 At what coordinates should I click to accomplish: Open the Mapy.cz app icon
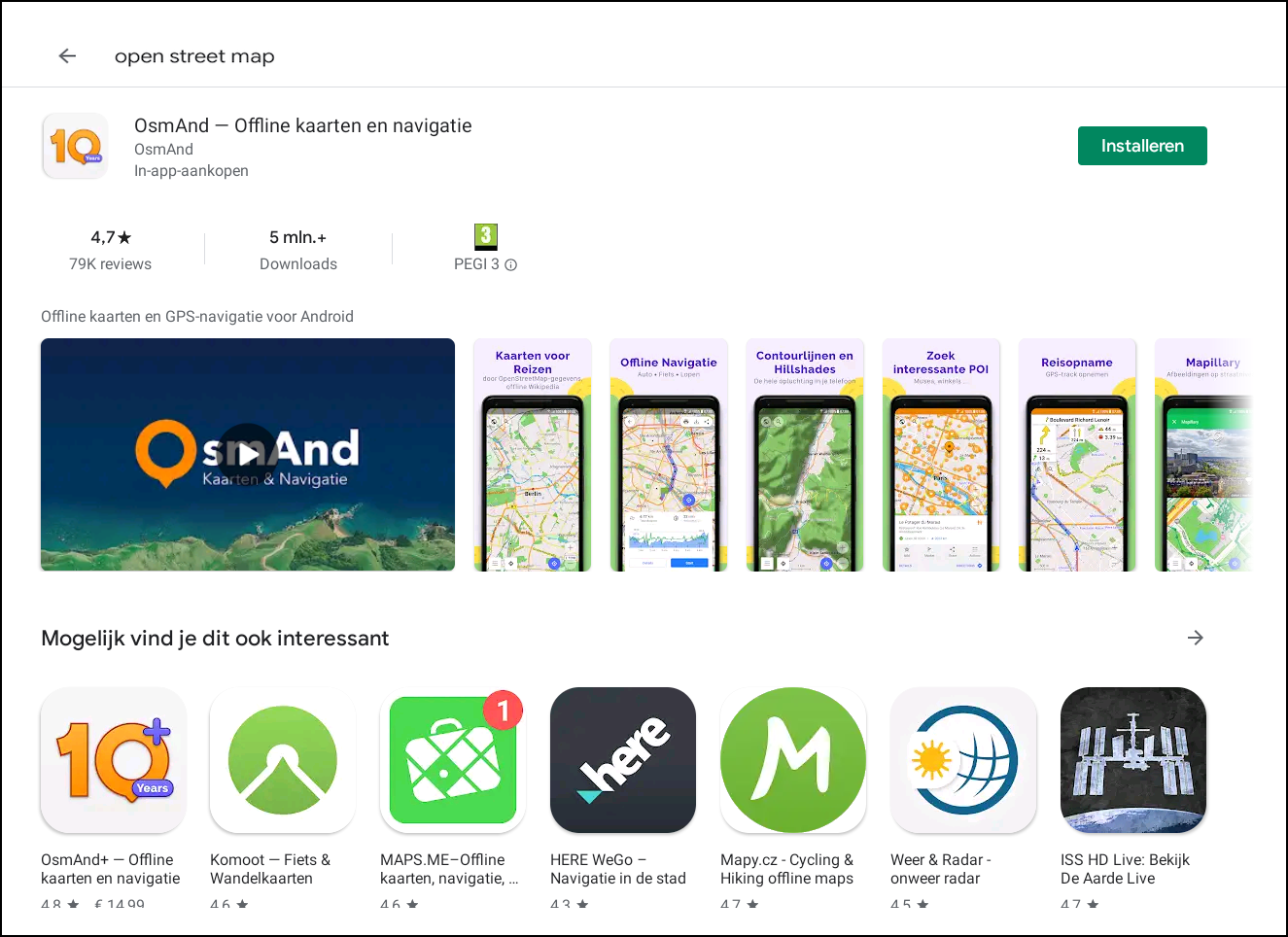click(793, 760)
